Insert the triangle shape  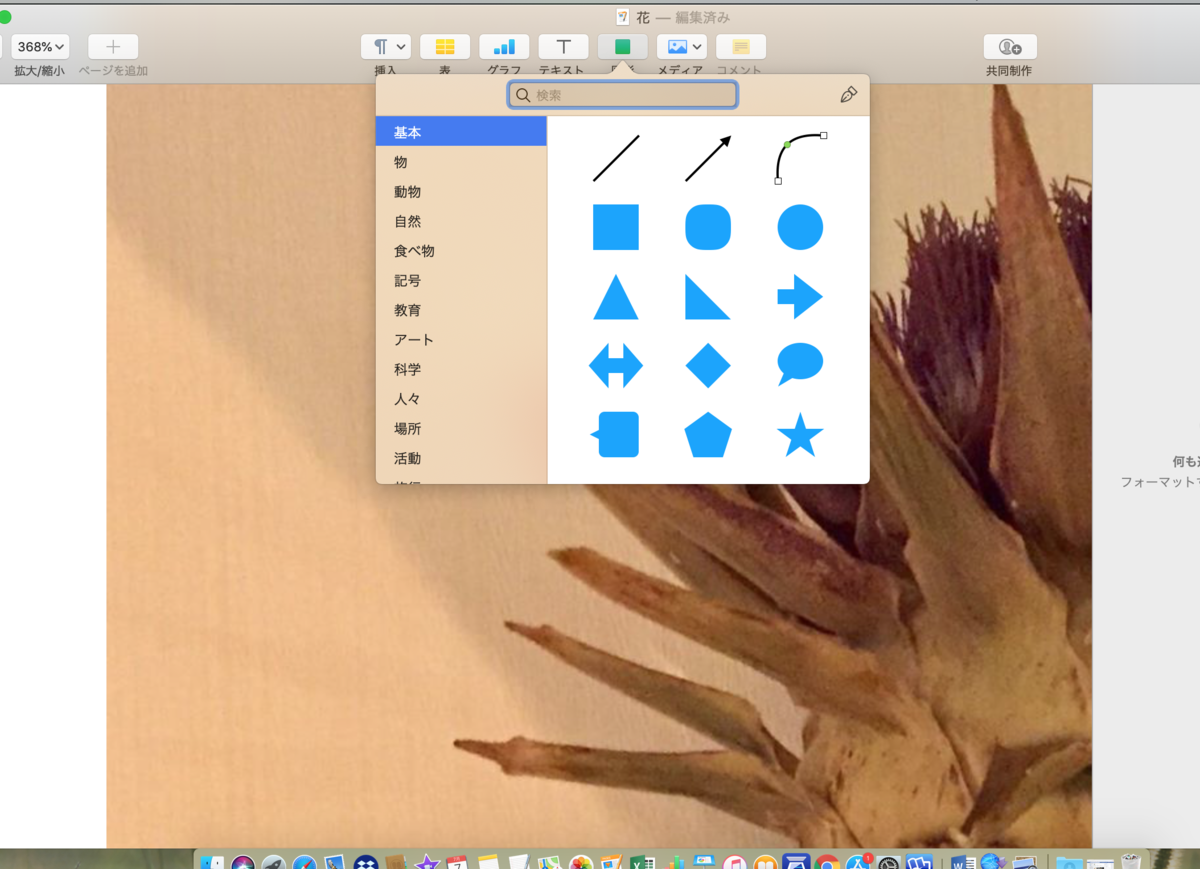point(616,297)
